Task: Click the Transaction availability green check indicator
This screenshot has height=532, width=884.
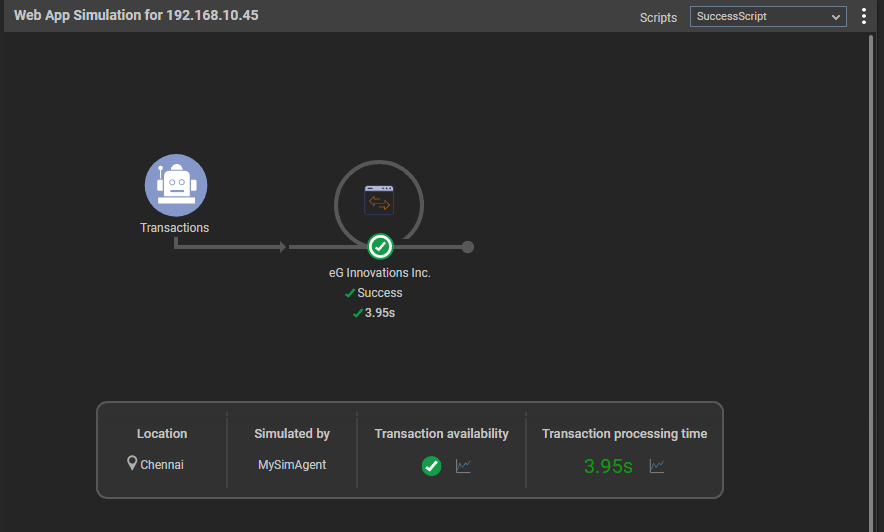Action: 431,466
